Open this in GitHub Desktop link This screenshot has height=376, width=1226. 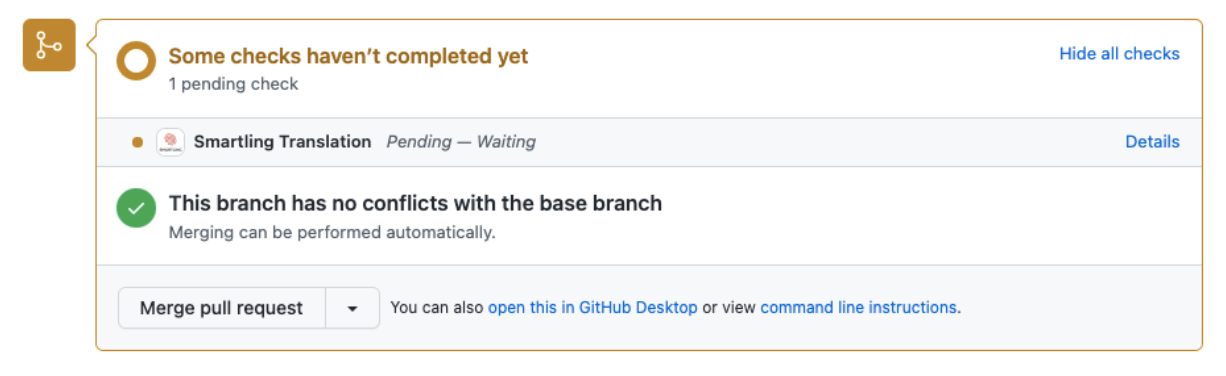pyautogui.click(x=593, y=308)
